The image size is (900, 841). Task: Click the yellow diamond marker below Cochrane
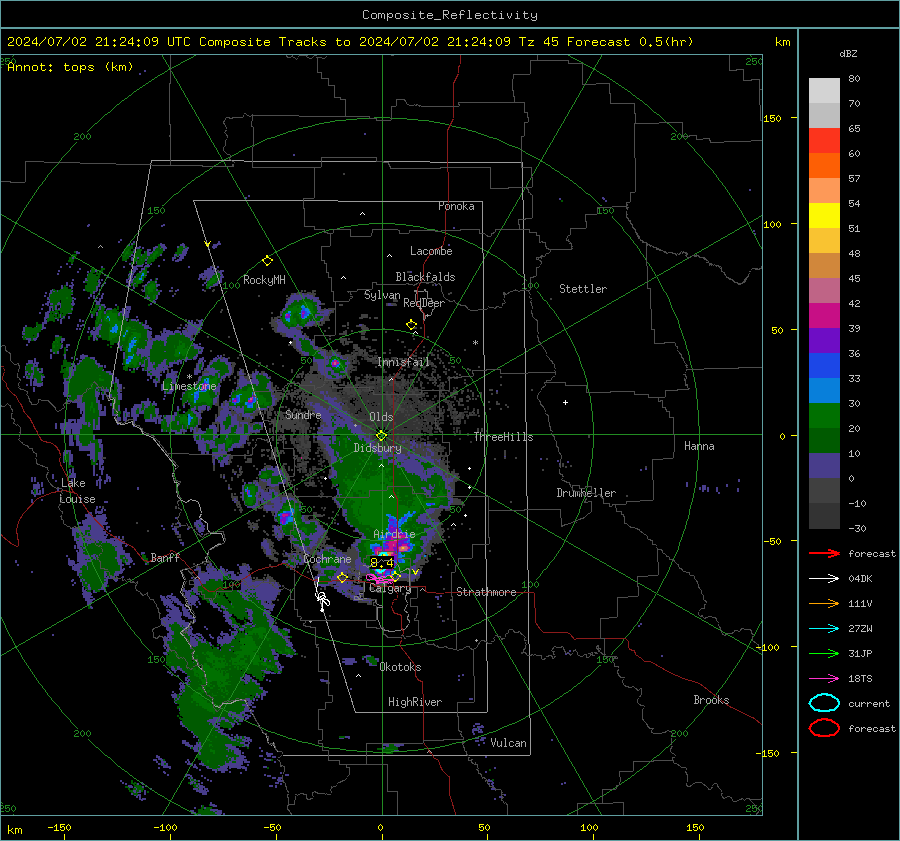click(343, 578)
